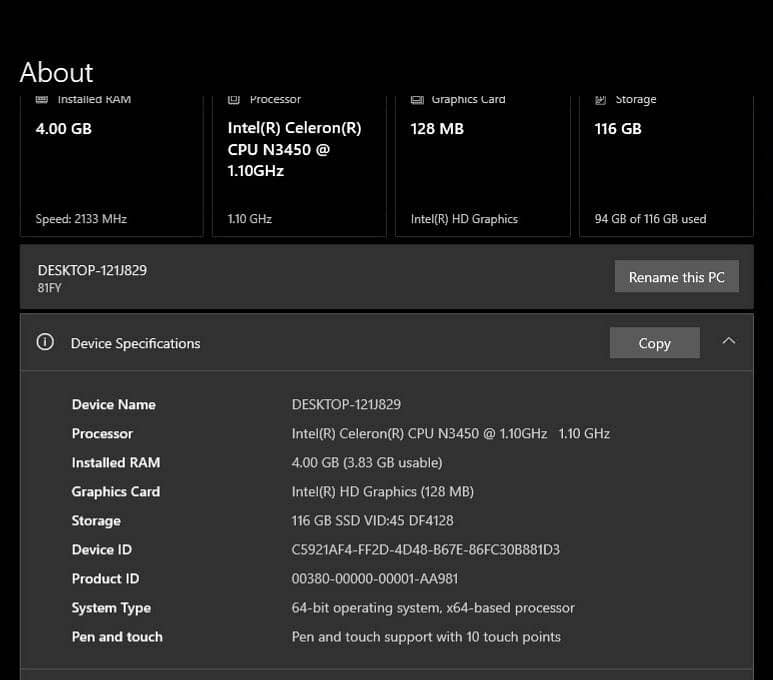Screen dimensions: 773x680
Task: Click the Device Specifications info icon
Action: (45, 342)
